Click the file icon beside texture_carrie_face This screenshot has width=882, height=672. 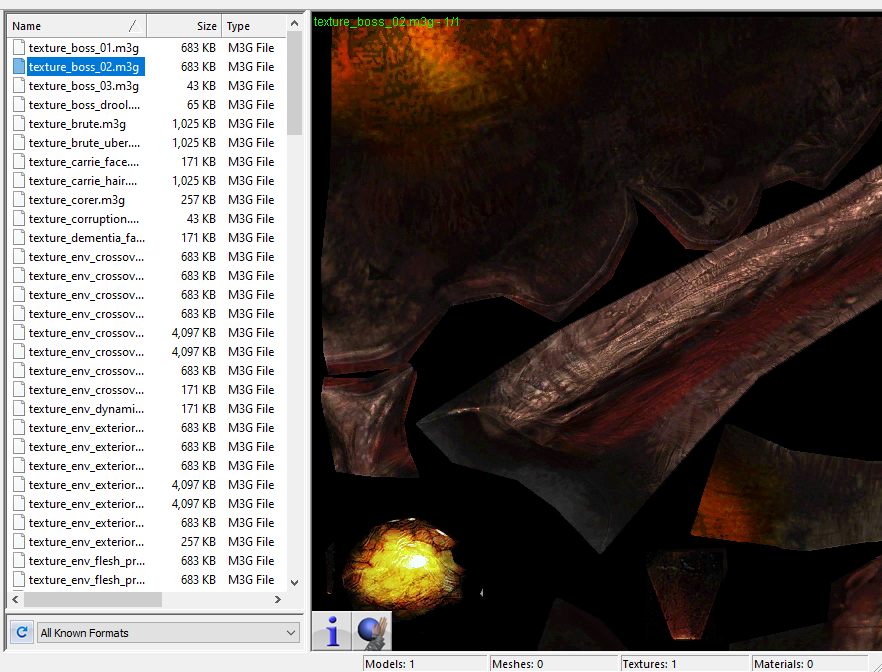(19, 162)
